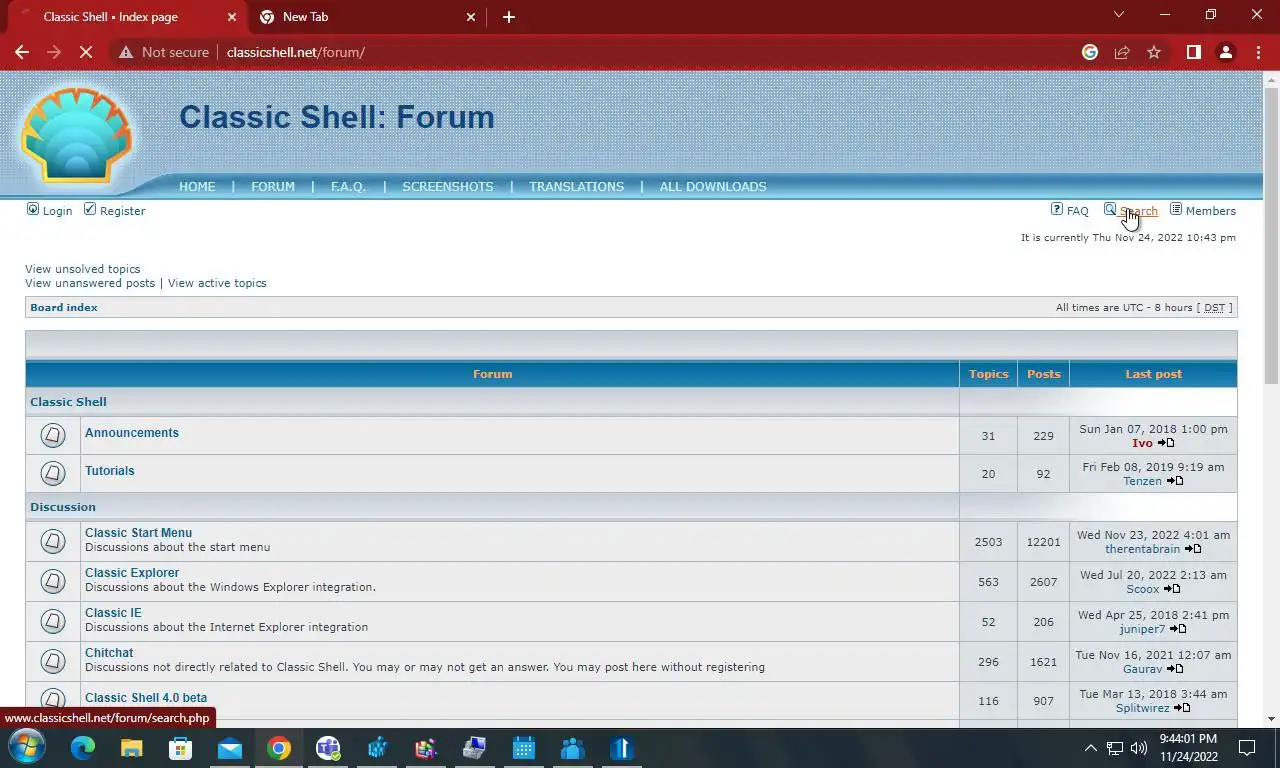This screenshot has width=1280, height=768.
Task: Open the Chitchat forum
Action: click(109, 653)
